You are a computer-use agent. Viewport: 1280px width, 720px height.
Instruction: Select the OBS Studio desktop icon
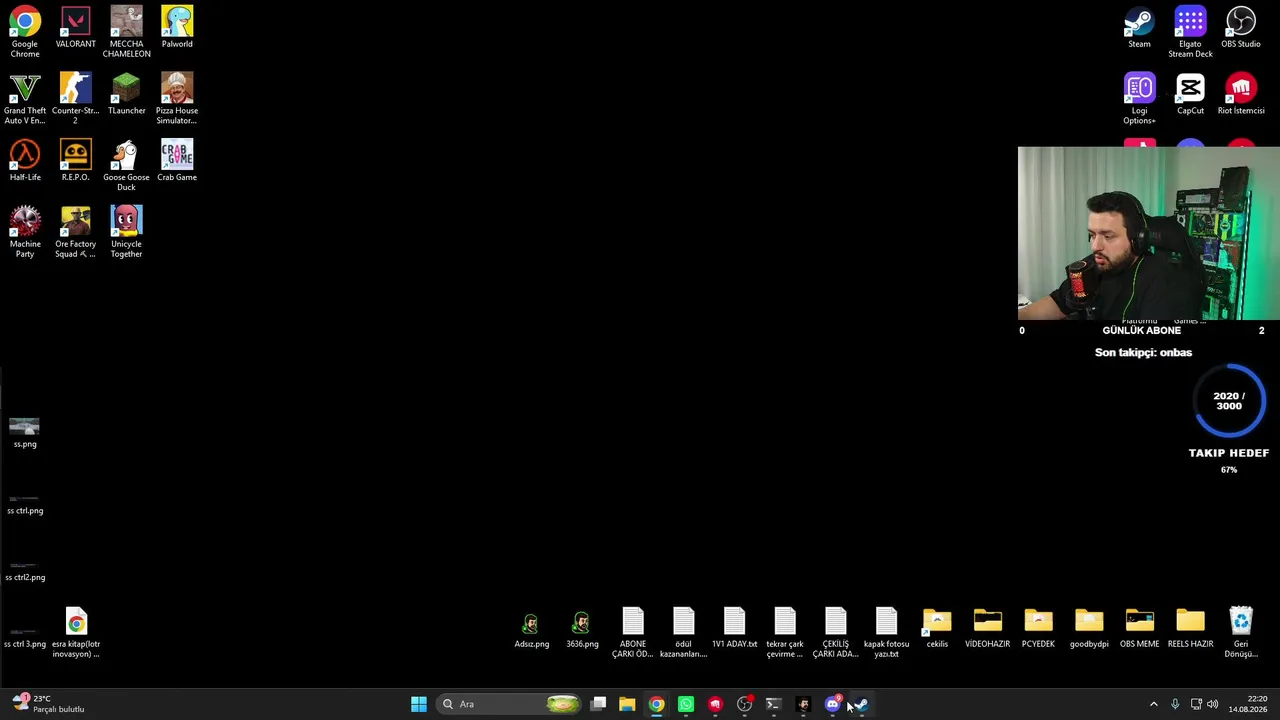[1241, 28]
